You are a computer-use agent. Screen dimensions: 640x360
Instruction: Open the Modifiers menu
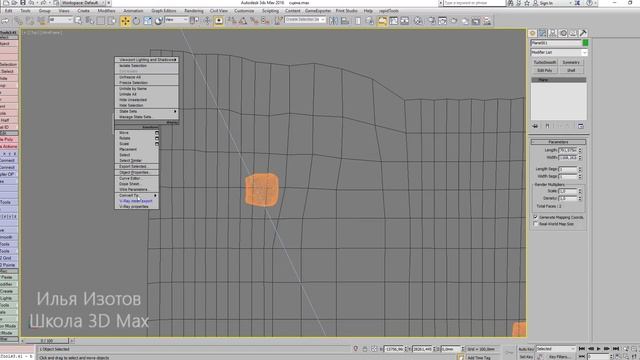[x=107, y=11]
